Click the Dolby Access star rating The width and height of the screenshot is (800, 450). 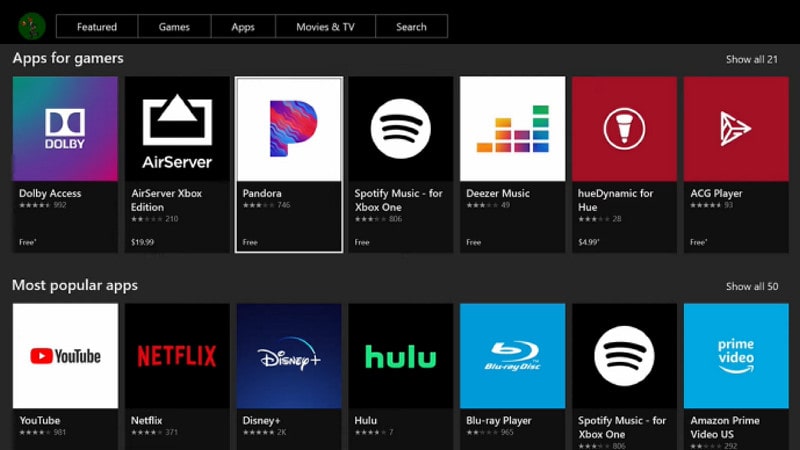tap(35, 205)
